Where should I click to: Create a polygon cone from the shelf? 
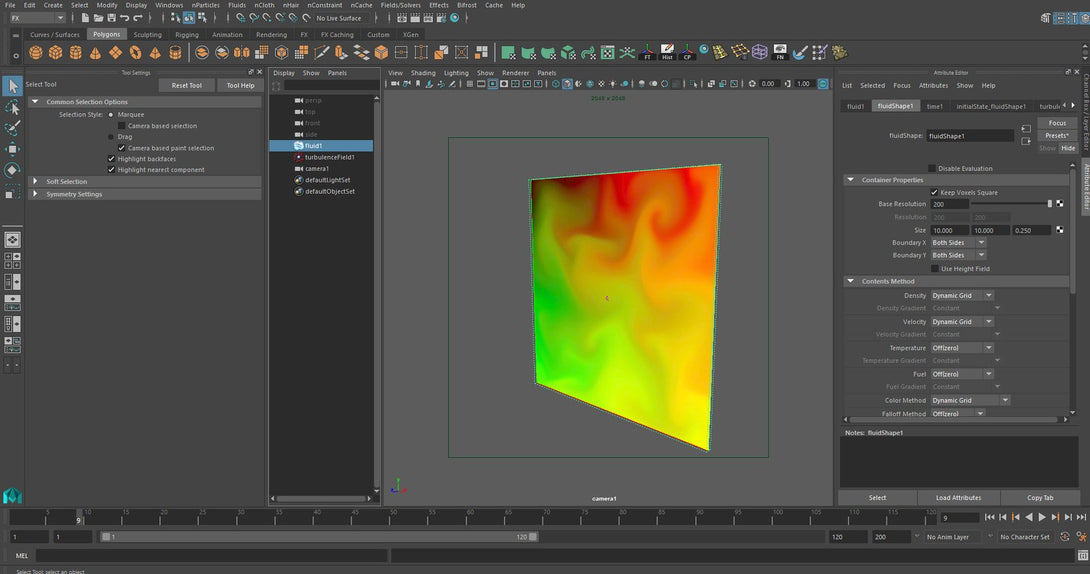pos(95,53)
